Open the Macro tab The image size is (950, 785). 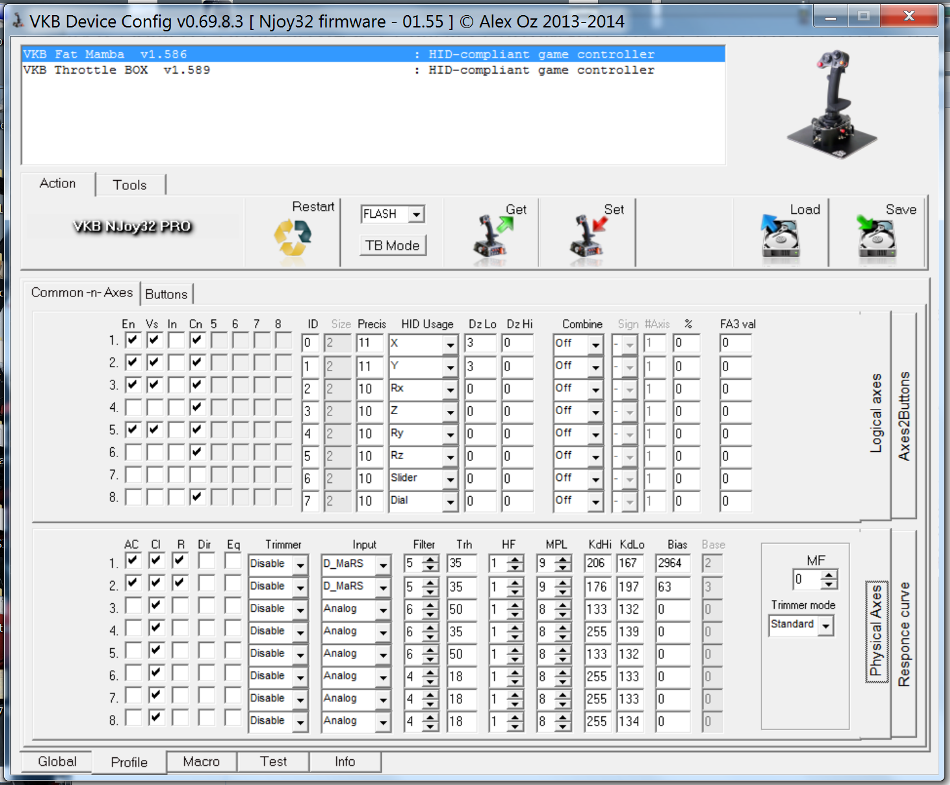coord(201,761)
